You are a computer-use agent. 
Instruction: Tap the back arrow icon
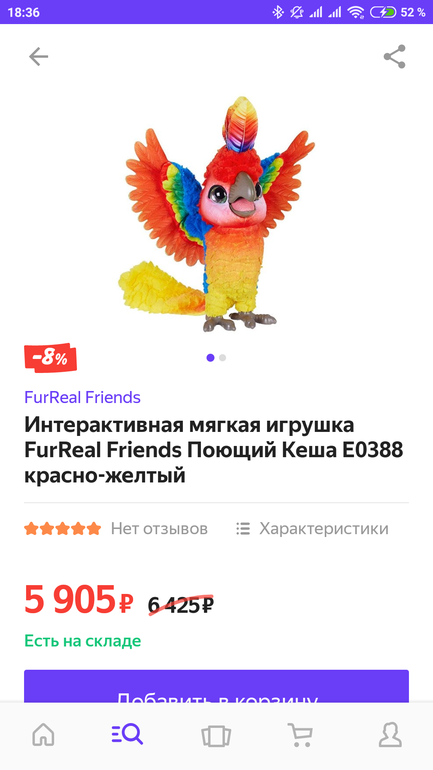pyautogui.click(x=38, y=57)
